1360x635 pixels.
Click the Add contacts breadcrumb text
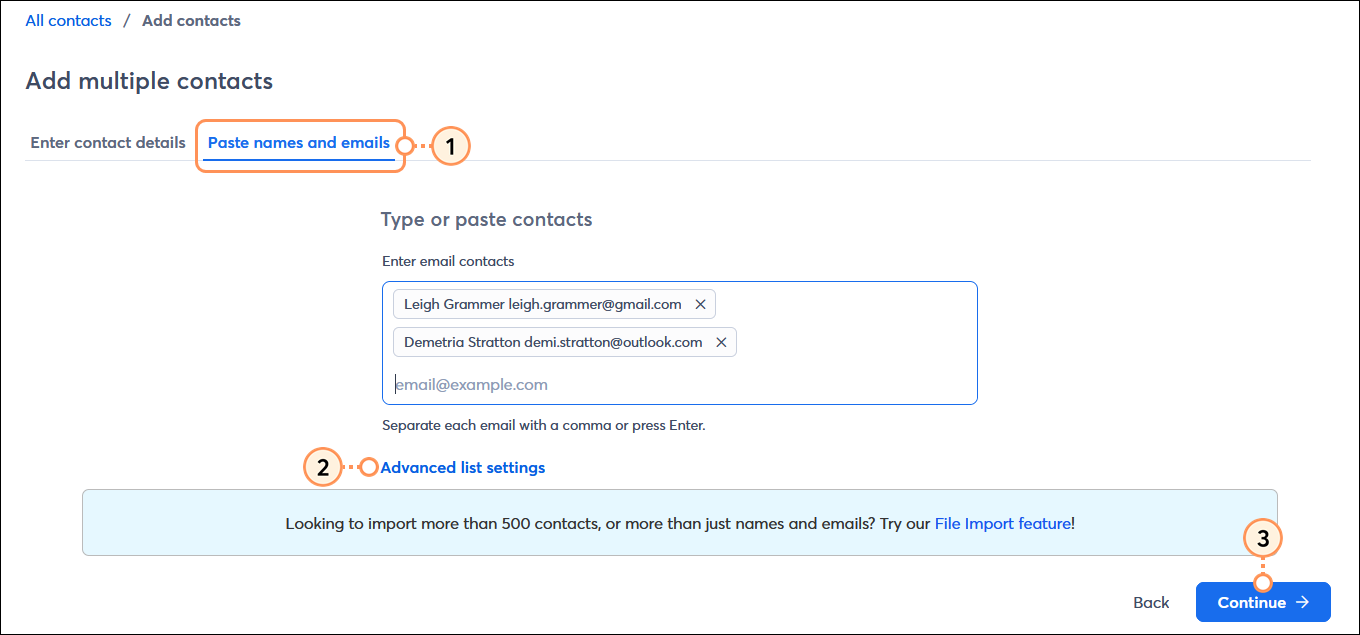pos(190,20)
